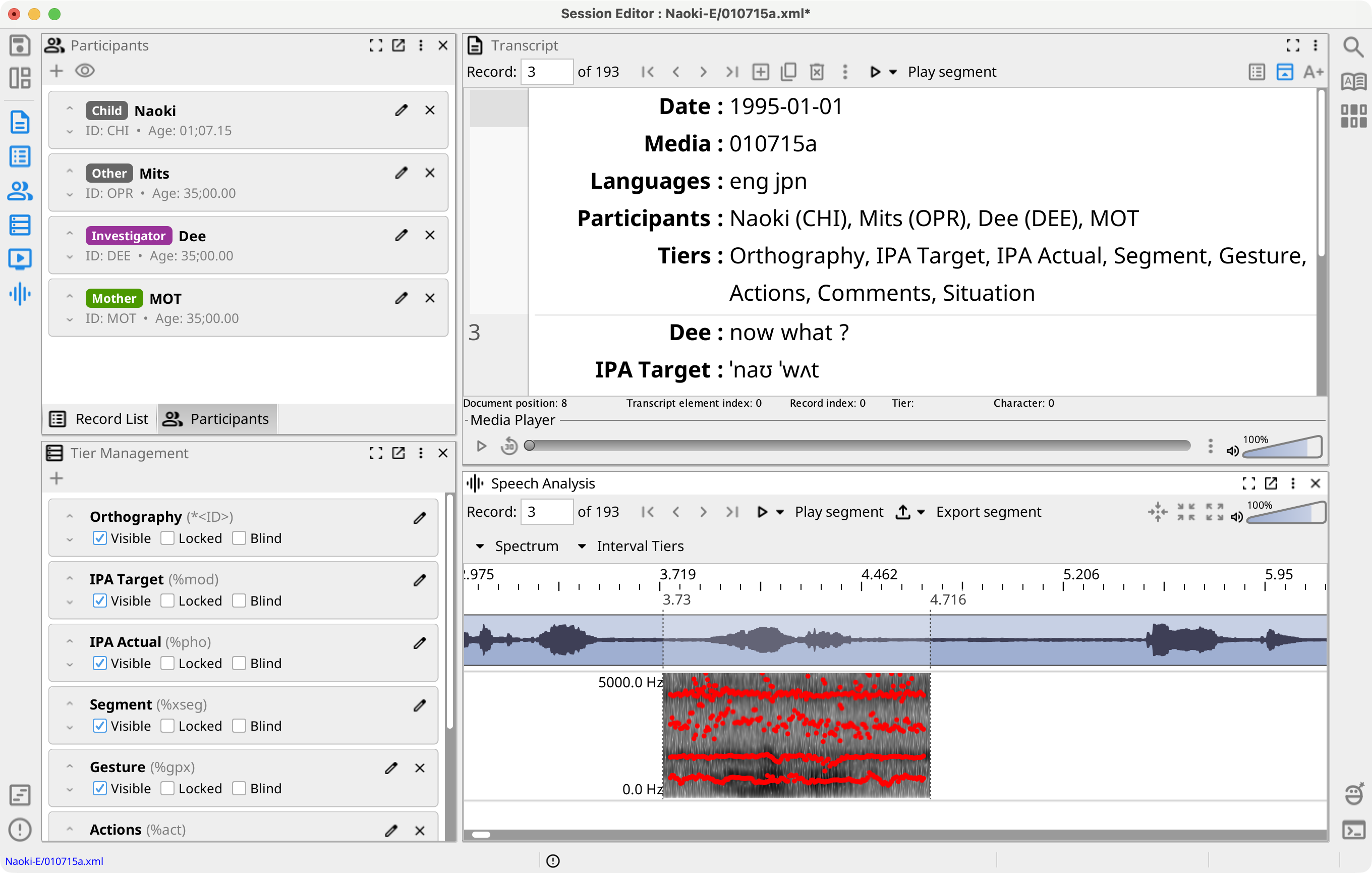
Task: Pop out Participants panel to external window
Action: click(x=399, y=45)
